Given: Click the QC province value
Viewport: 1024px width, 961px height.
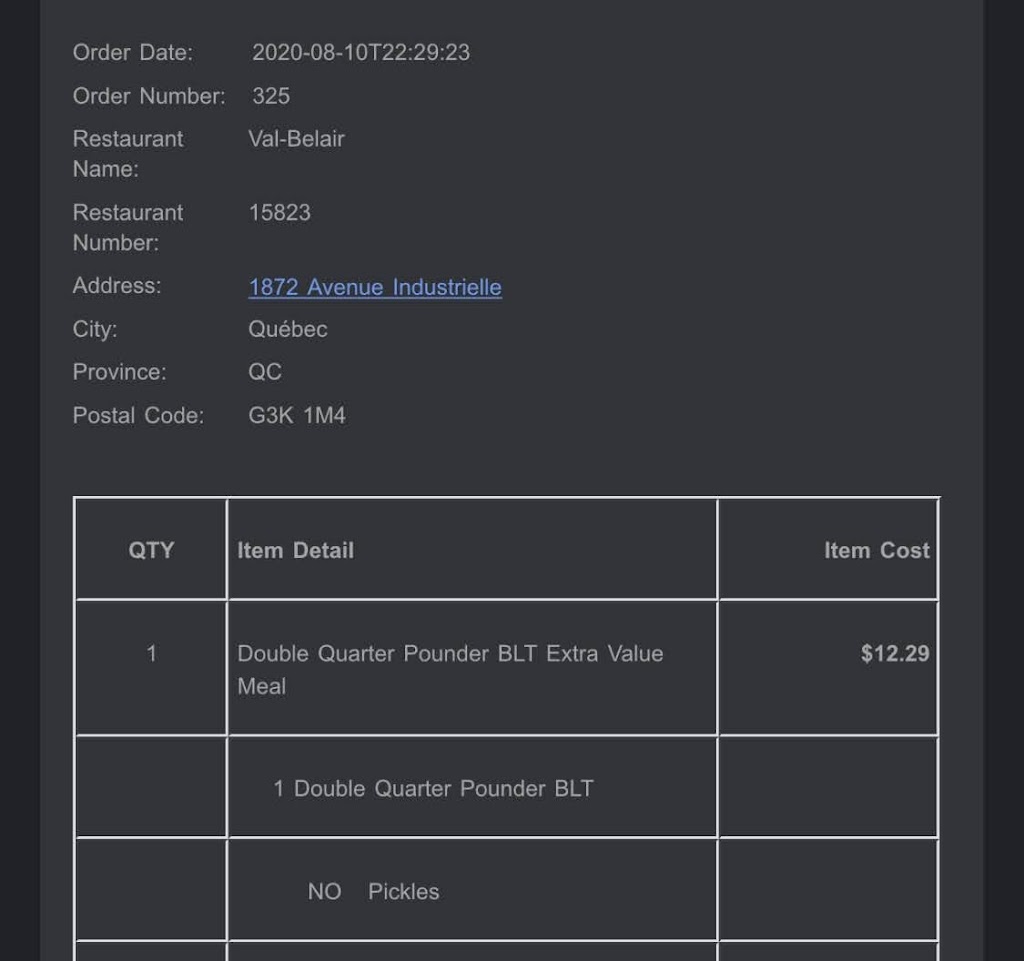Looking at the screenshot, I should [x=265, y=372].
